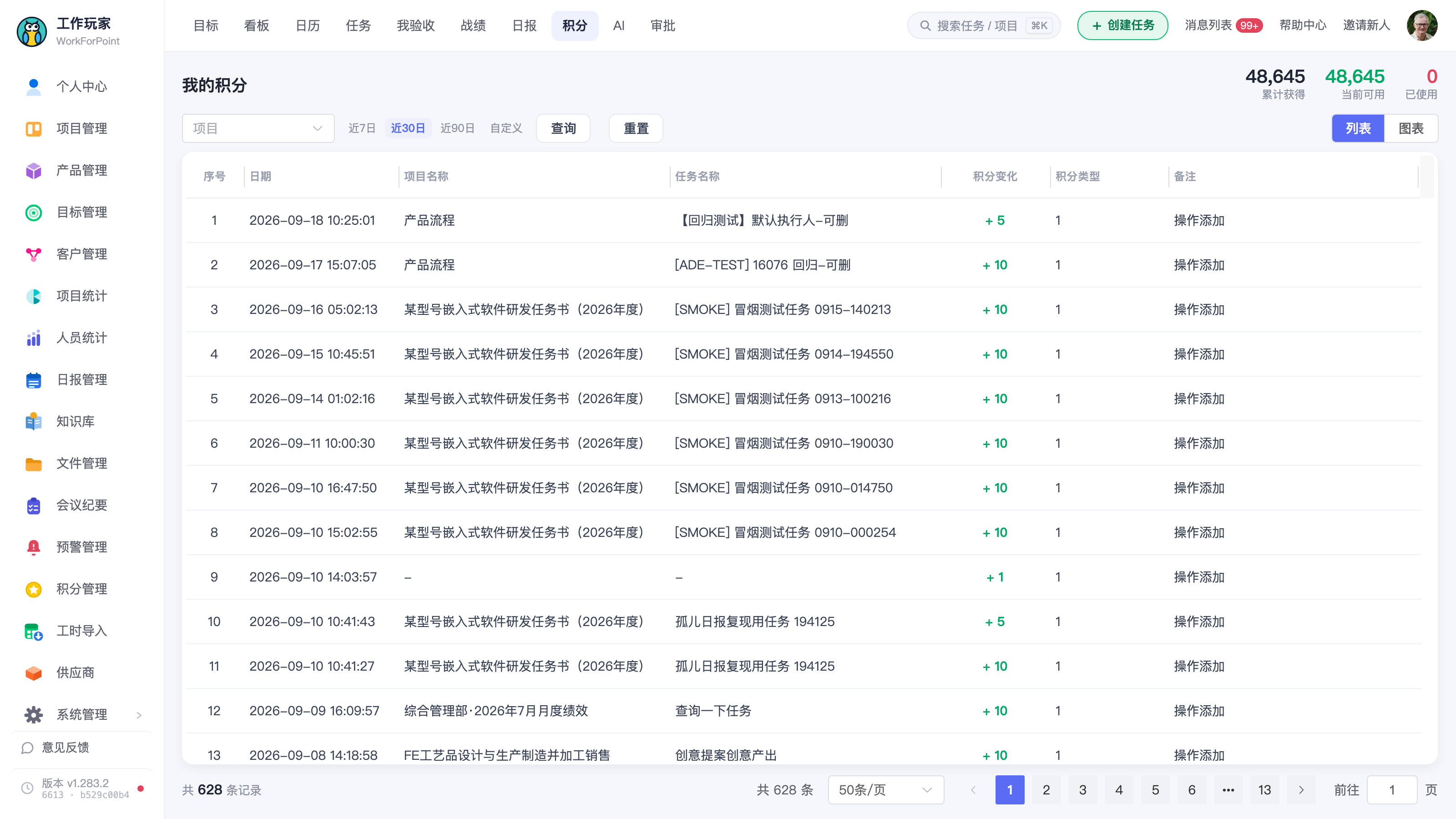Click the pagination ellipsis for more pages
Image resolution: width=1456 pixels, height=819 pixels.
[x=1228, y=789]
